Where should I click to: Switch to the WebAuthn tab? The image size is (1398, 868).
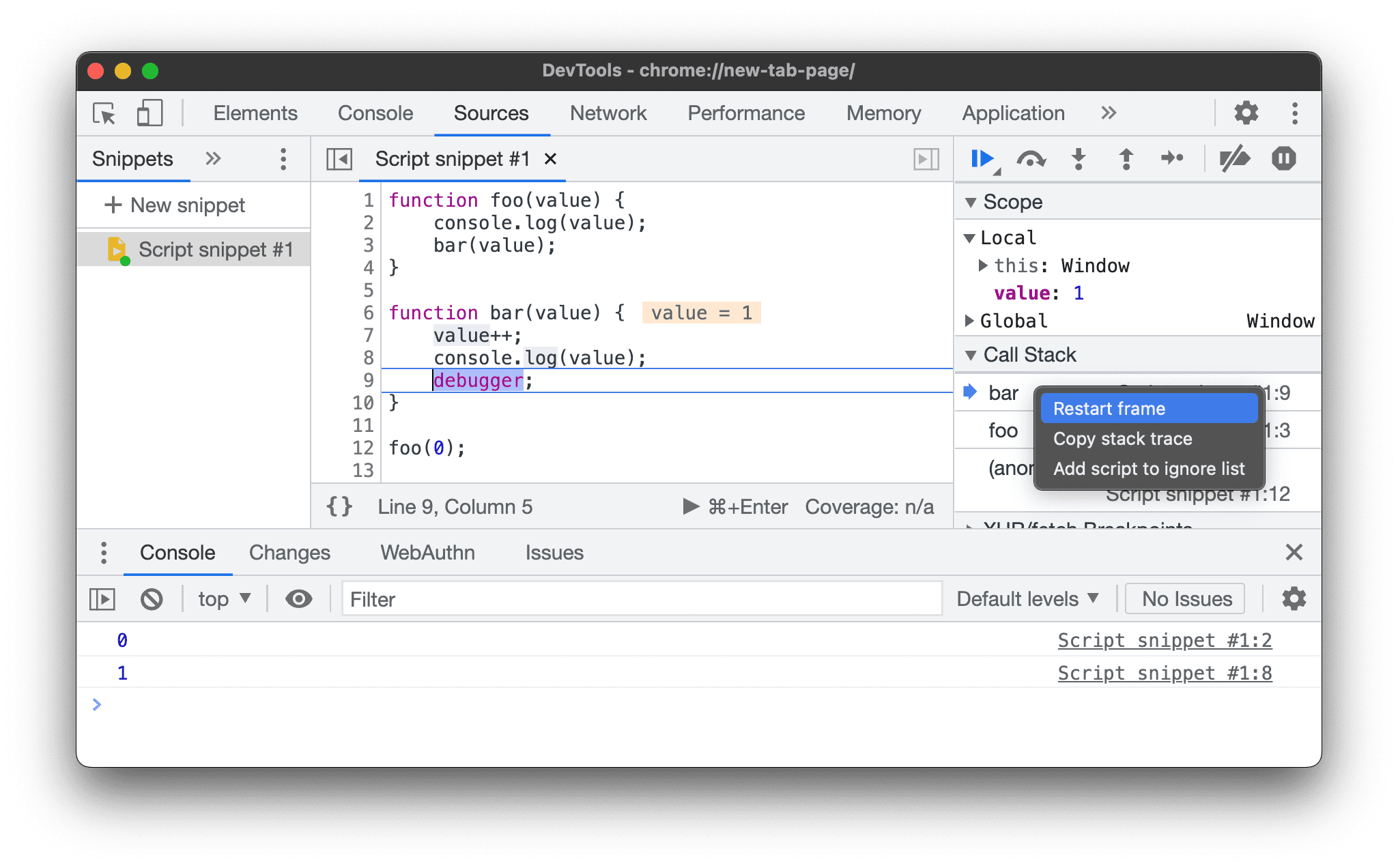(x=427, y=551)
